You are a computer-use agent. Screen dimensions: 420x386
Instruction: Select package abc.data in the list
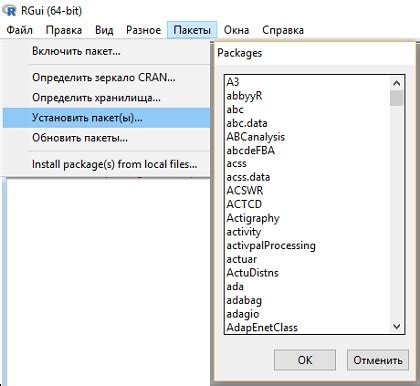307,123
